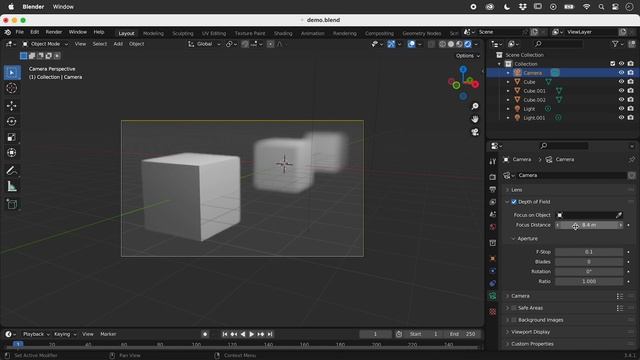Select the Select Box tool
Viewport: 640px width, 360px height.
[12, 72]
